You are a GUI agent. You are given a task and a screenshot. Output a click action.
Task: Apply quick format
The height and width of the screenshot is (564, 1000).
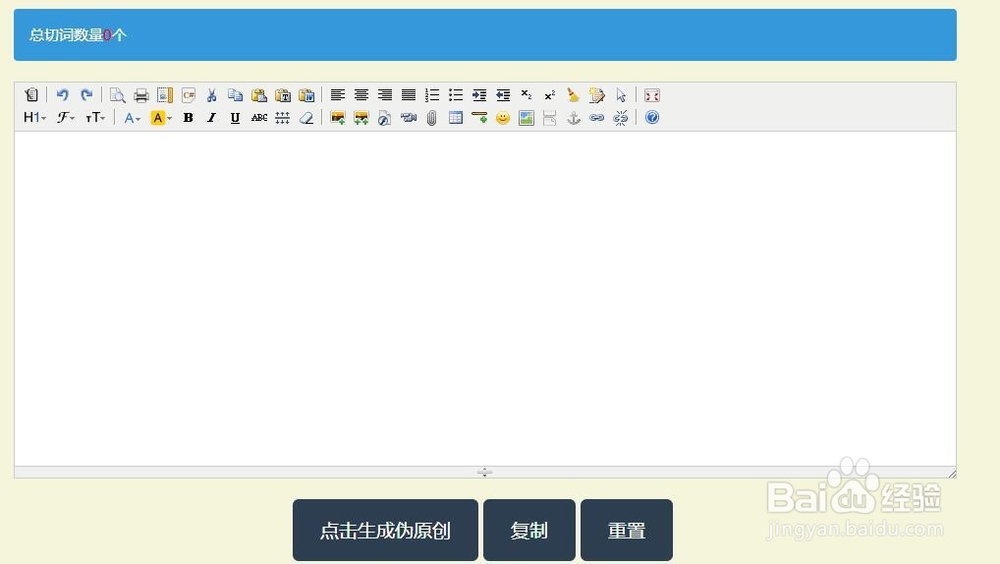click(x=597, y=95)
